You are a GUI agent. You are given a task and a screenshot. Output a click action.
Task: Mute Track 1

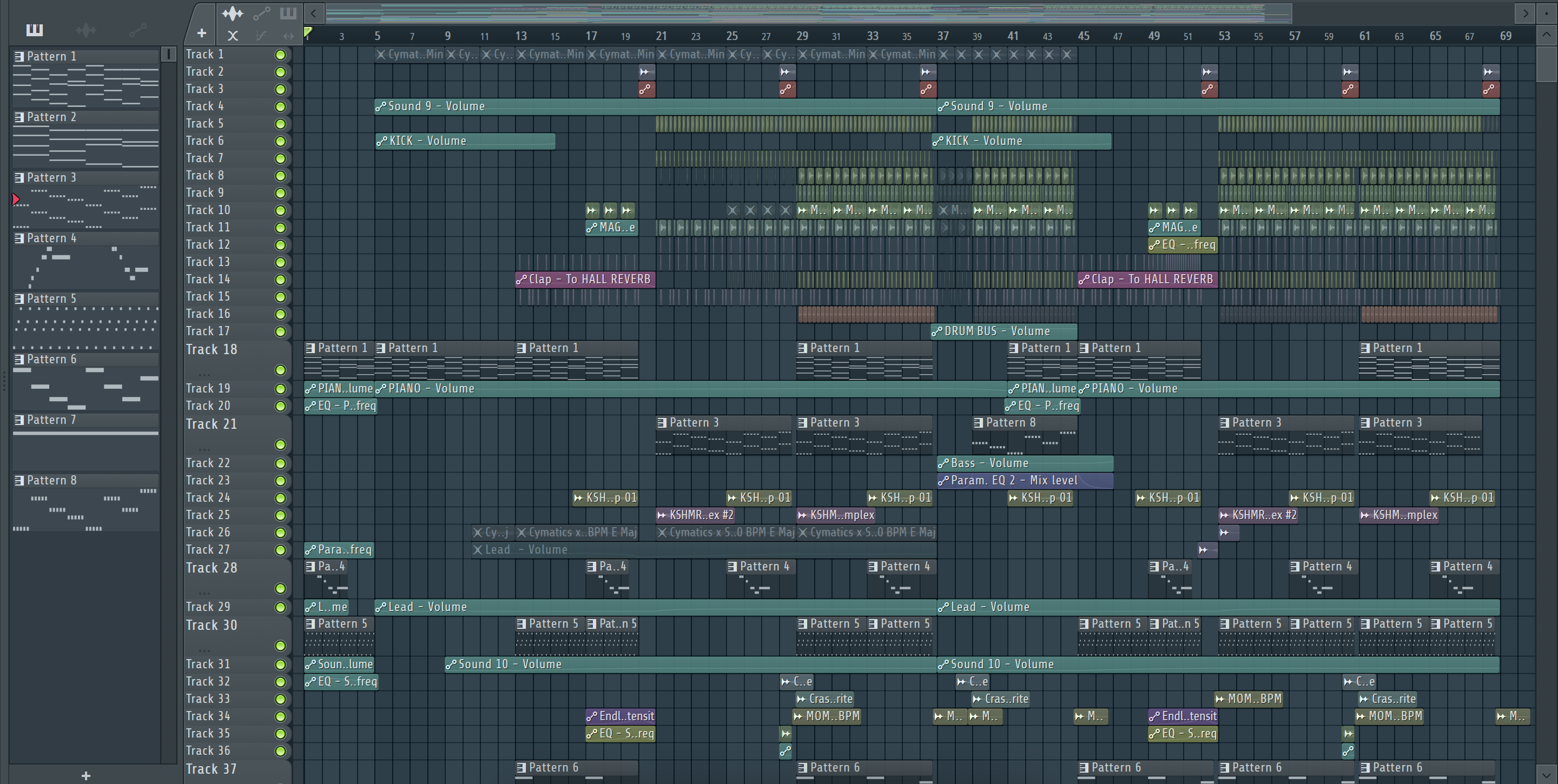(x=280, y=55)
